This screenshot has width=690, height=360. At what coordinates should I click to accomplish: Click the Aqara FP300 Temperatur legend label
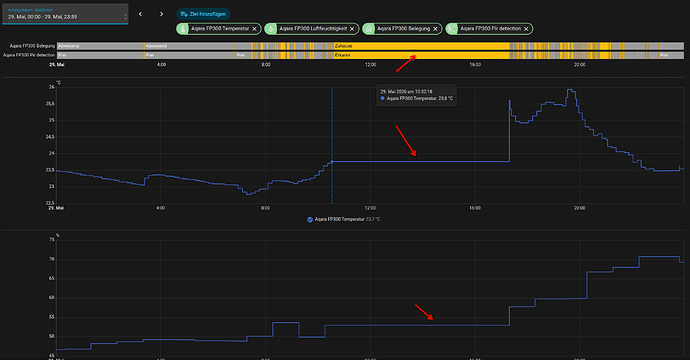[340, 219]
